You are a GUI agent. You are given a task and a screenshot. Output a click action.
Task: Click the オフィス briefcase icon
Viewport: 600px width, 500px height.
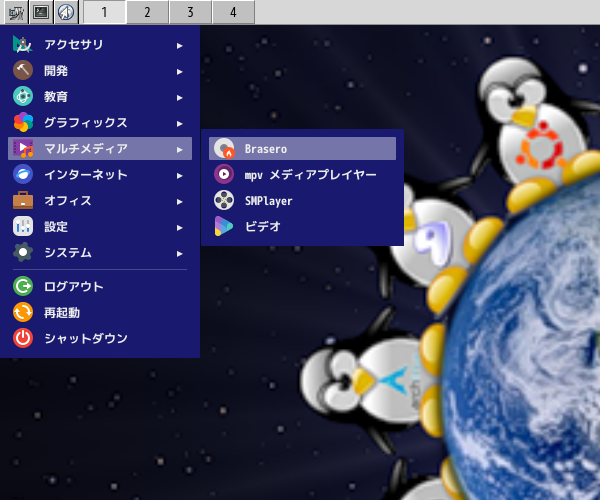click(23, 200)
